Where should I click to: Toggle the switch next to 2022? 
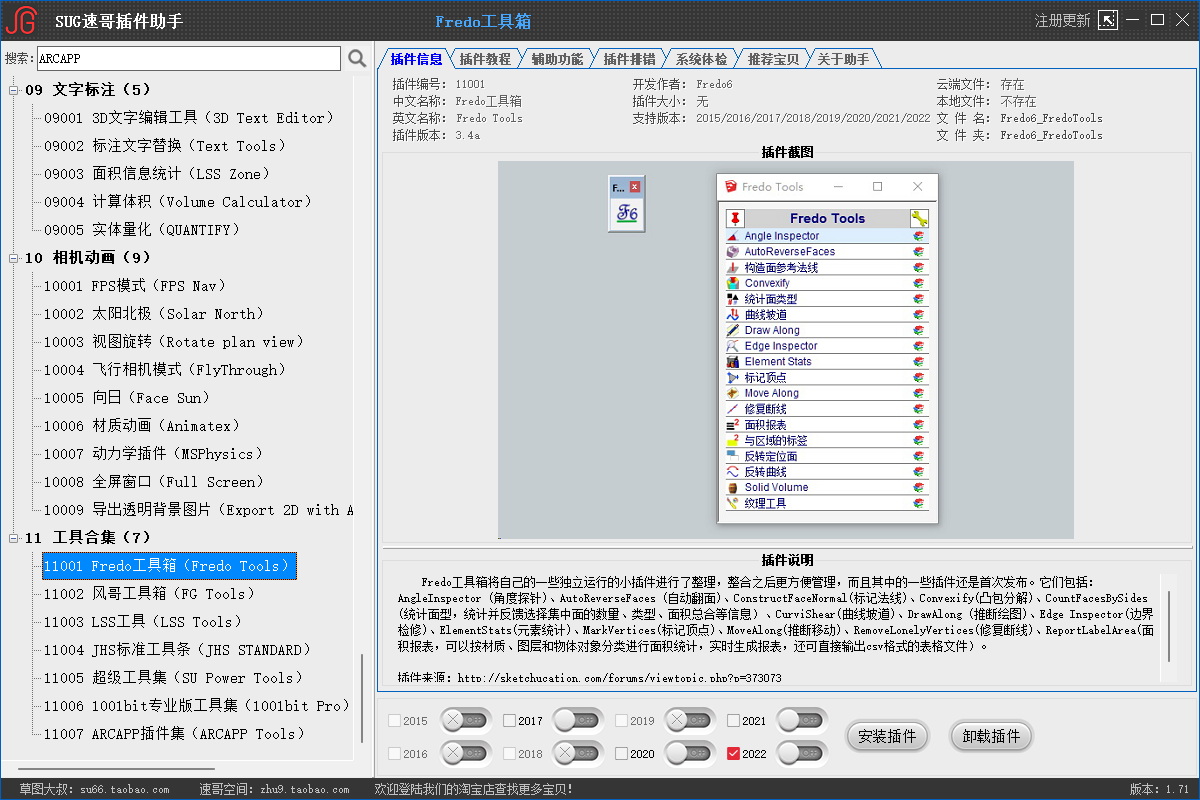coord(803,753)
